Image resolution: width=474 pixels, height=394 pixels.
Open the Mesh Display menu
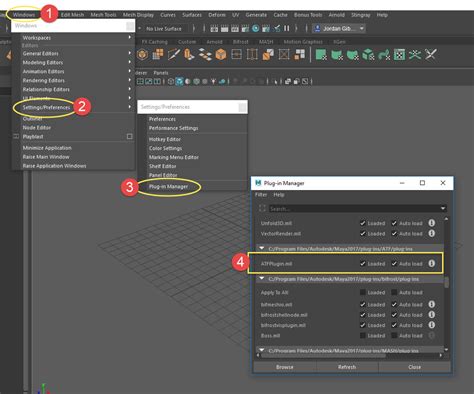tap(138, 15)
